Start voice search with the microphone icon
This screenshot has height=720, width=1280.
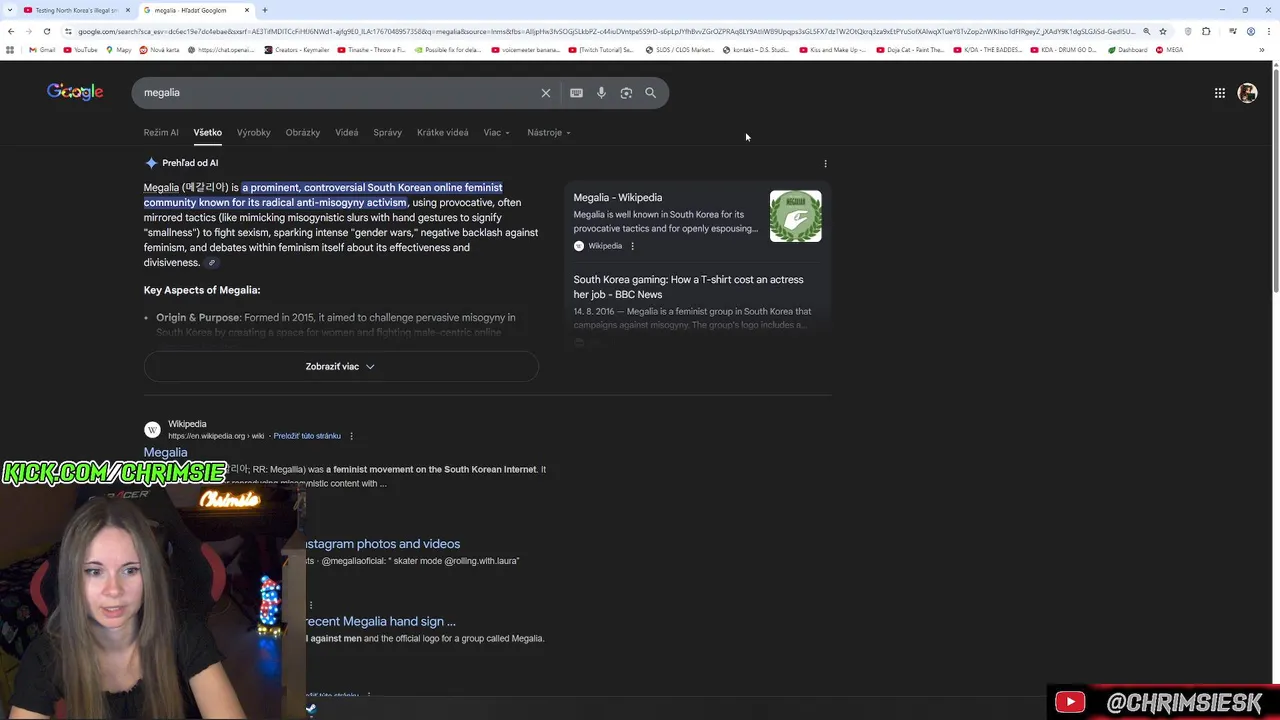click(601, 93)
